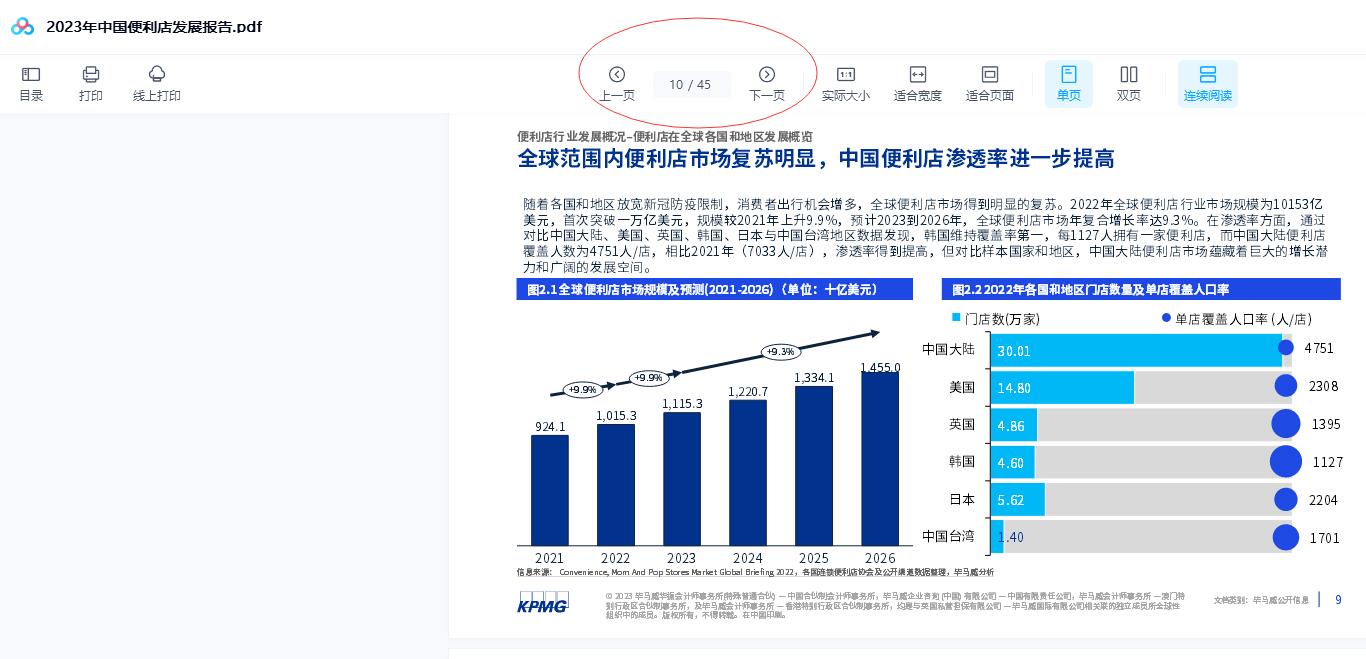Click the KPMG logo on the page
The image size is (1366, 659).
tap(543, 603)
